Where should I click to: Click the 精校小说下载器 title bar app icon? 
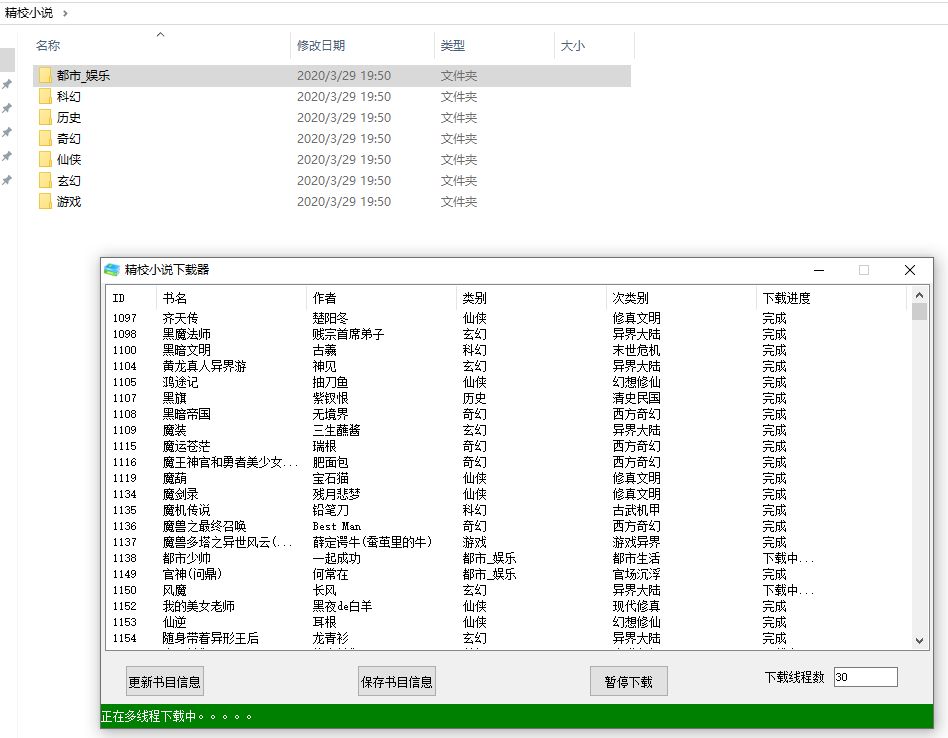click(x=112, y=270)
